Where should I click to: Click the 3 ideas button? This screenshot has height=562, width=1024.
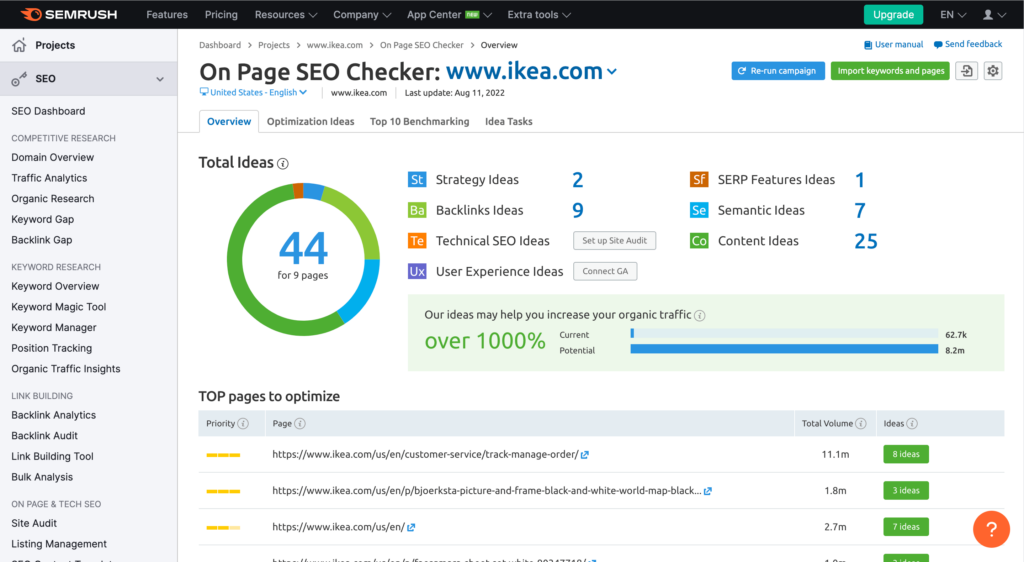[906, 490]
